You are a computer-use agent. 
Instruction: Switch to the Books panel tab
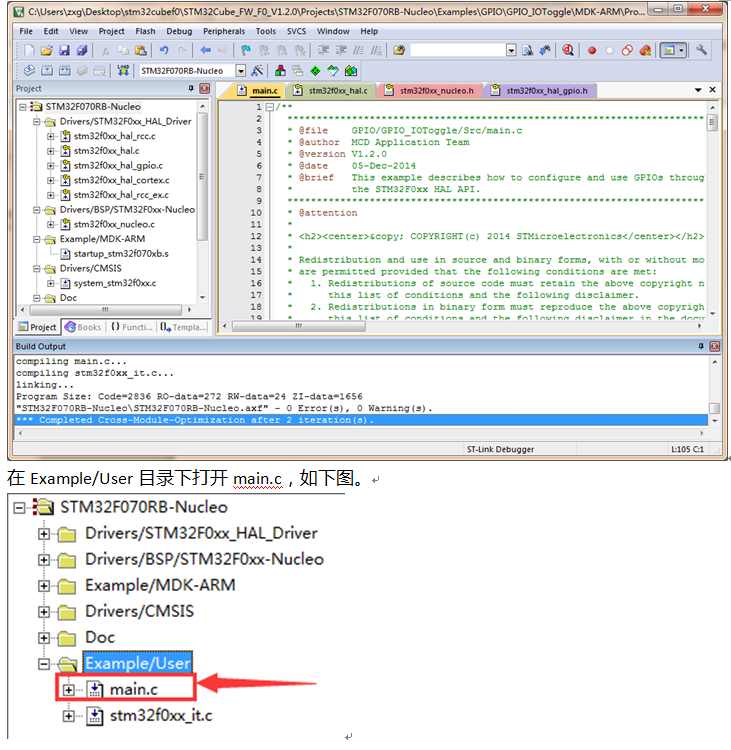83,327
